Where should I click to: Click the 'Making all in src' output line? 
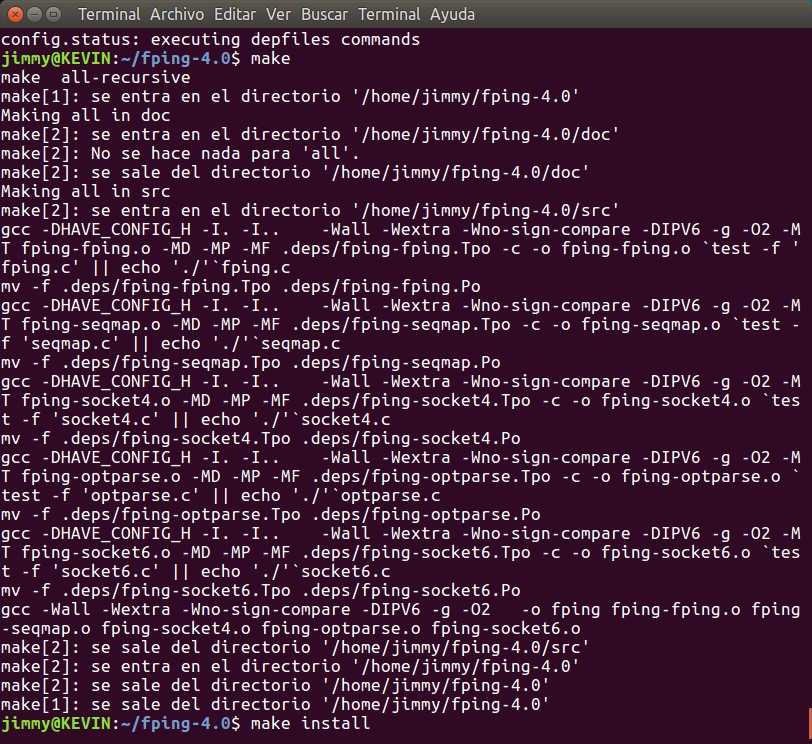(86, 190)
